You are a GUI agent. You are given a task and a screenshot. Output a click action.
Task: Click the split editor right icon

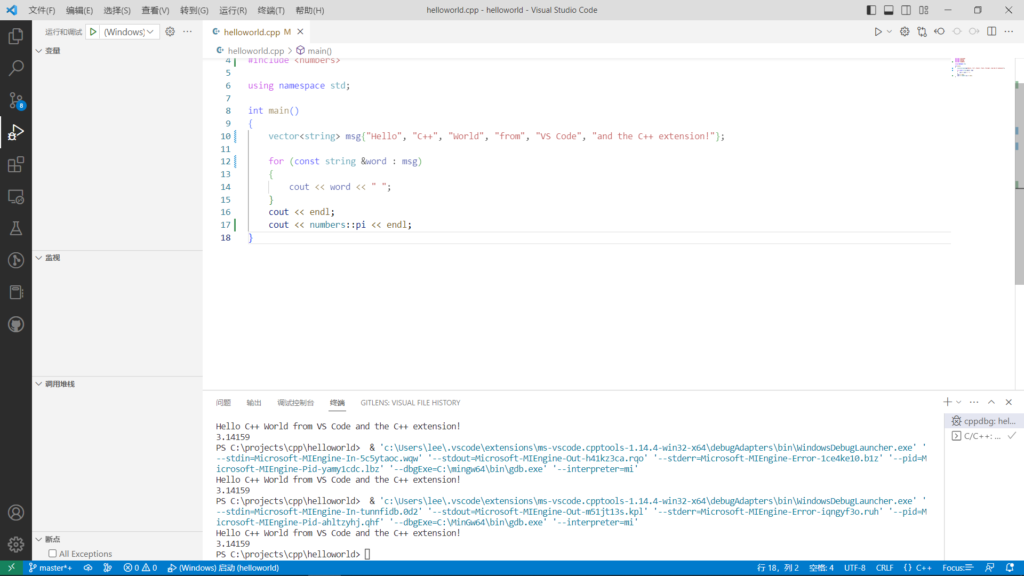(991, 31)
